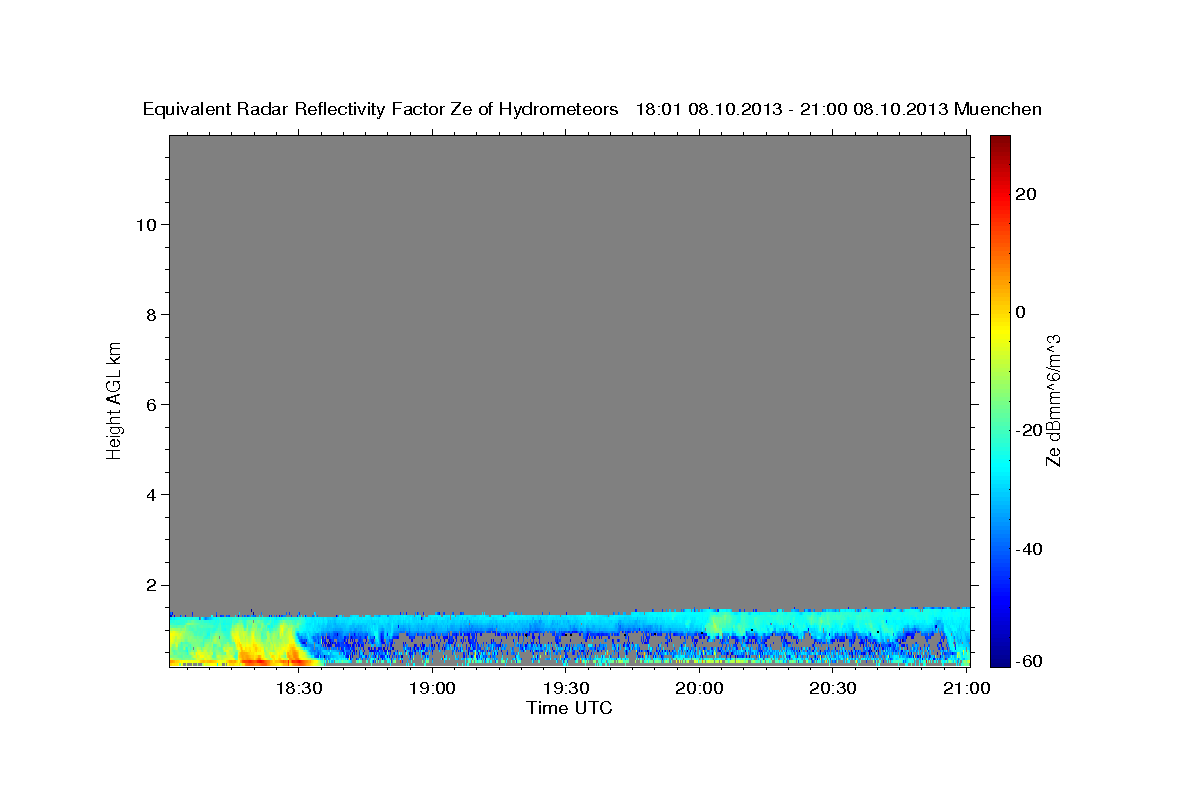Pick the dark blue bottom of the colorbar
The height and width of the screenshot is (800, 1200).
[1000, 655]
